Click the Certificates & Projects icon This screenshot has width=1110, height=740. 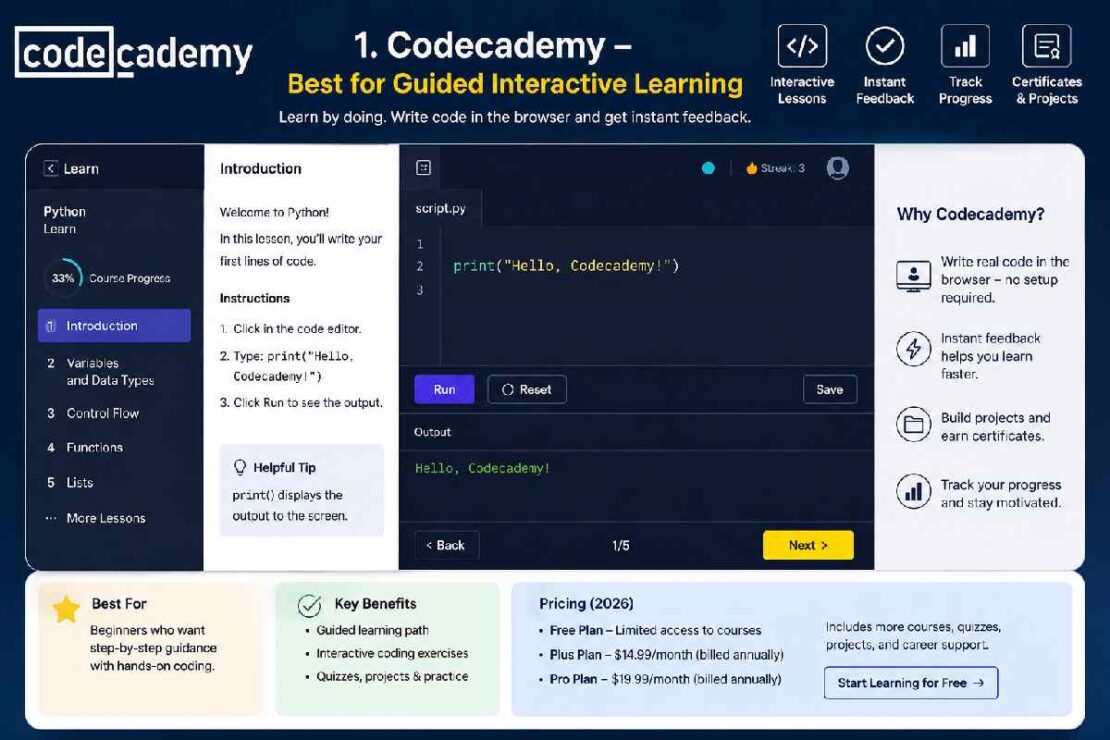click(1046, 46)
